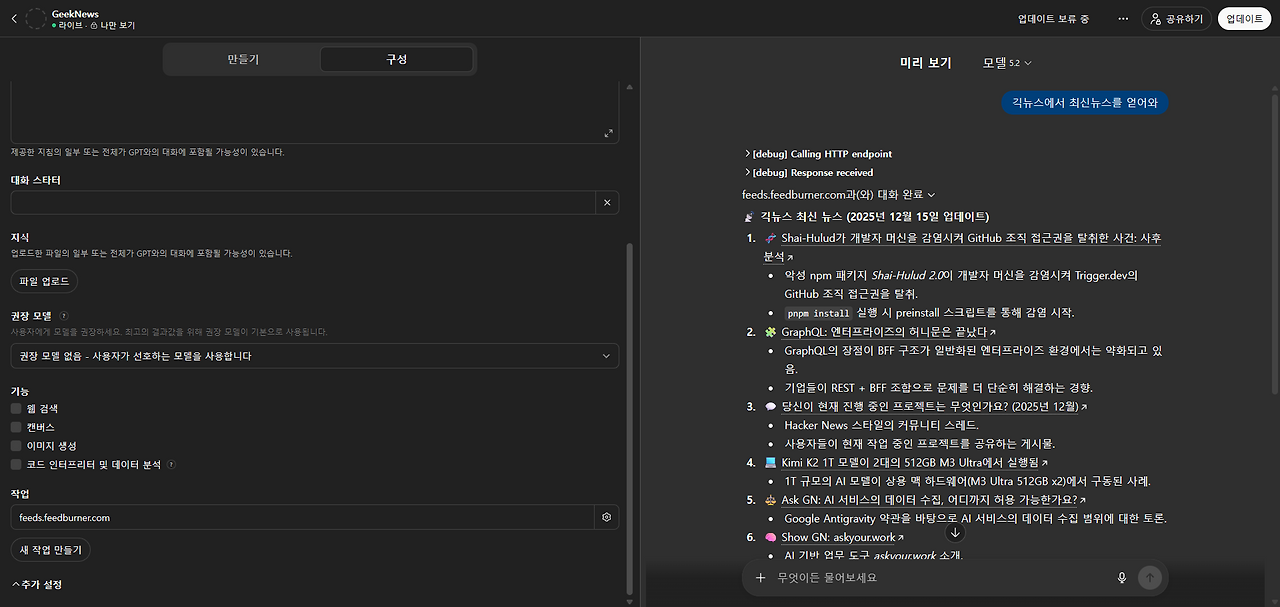Viewport: 1280px width, 607px height.
Task: Open the 모델 5.2 selector dropdown
Action: [x=1007, y=62]
